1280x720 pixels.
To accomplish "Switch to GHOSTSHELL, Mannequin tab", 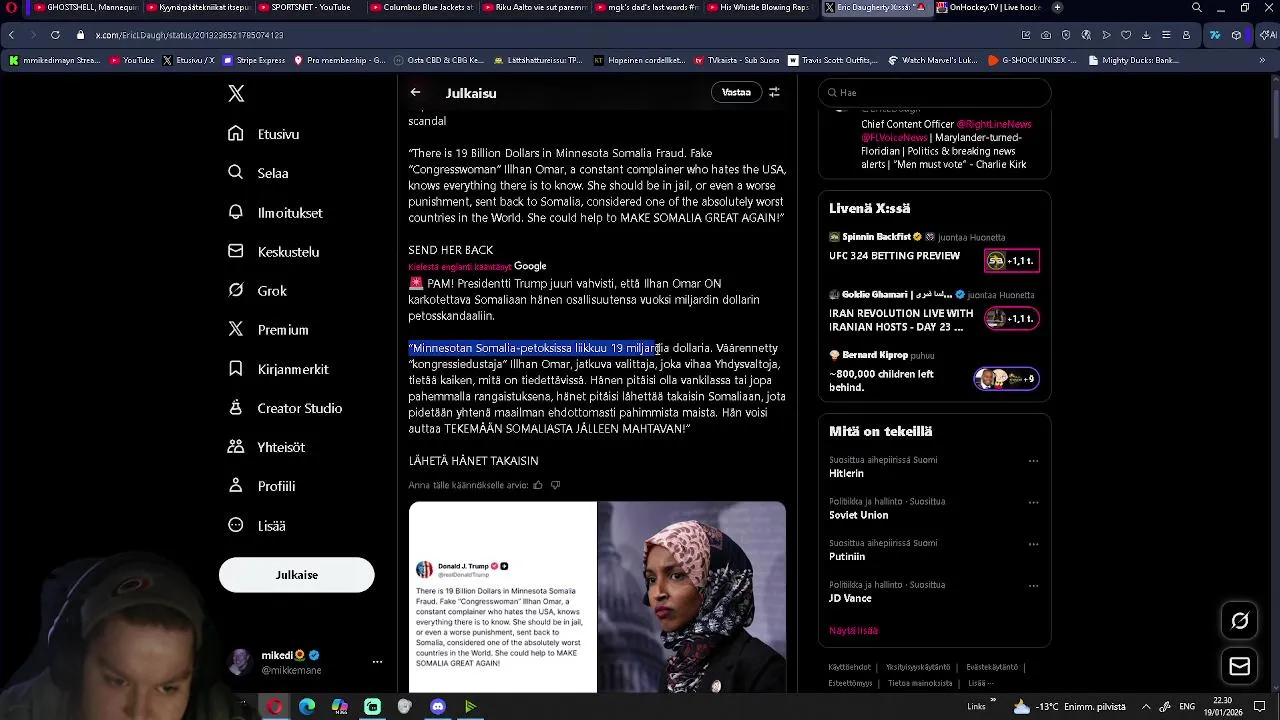I will [x=86, y=8].
